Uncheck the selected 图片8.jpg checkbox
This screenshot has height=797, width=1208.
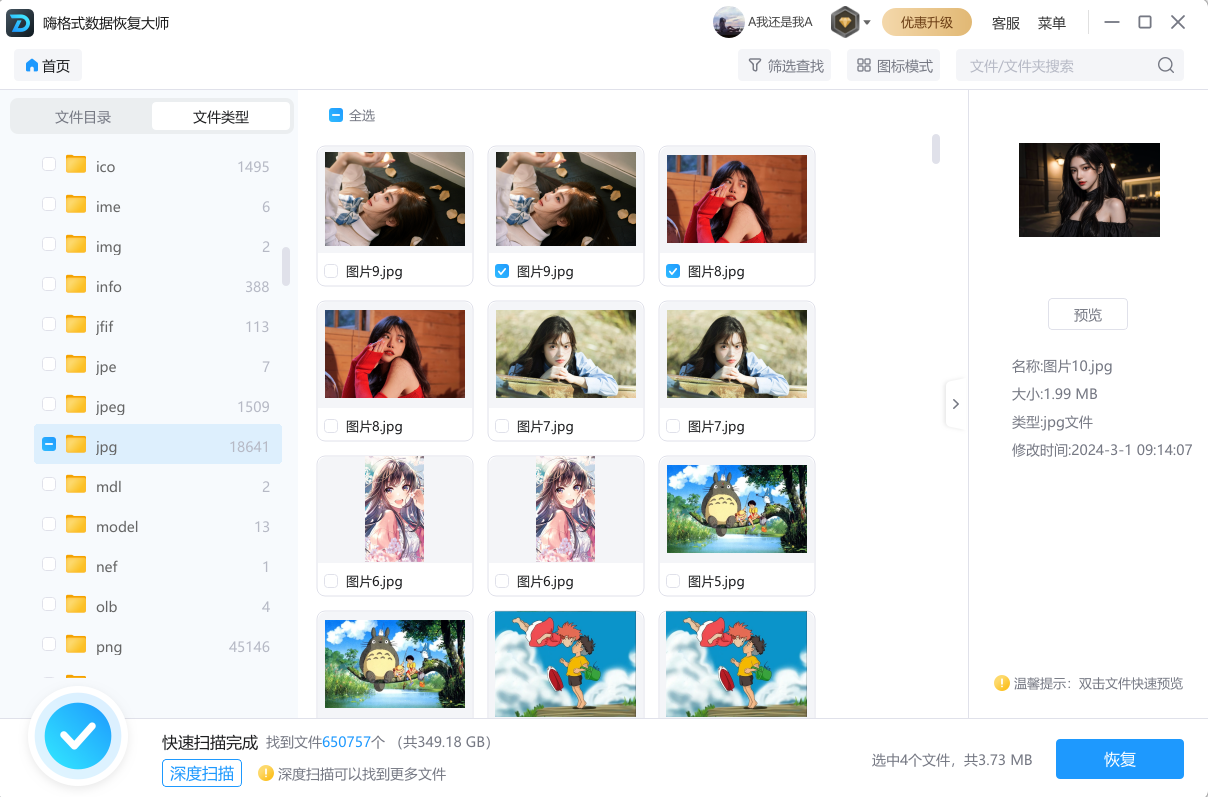(673, 271)
